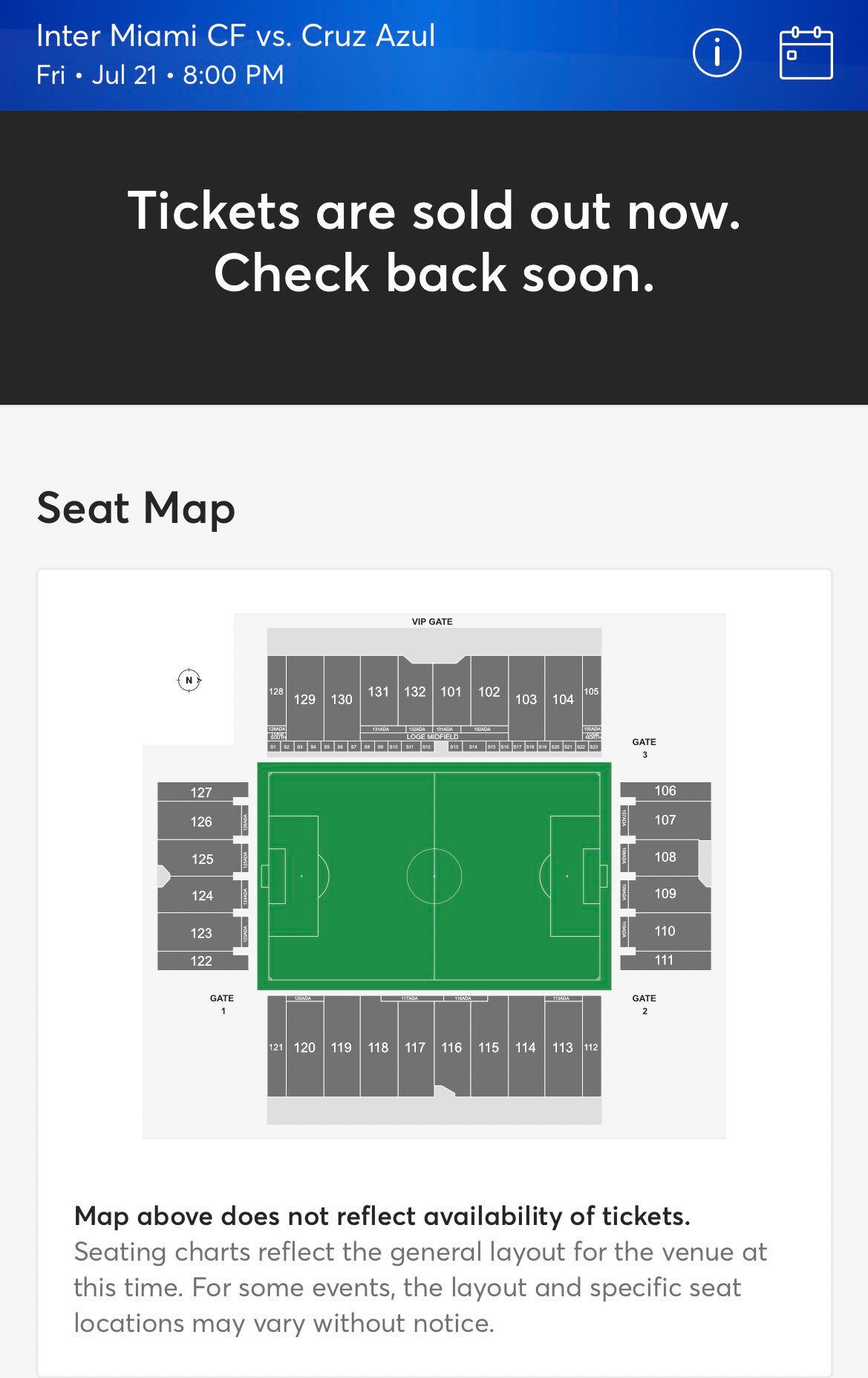Pick section 110 on seat map
The height and width of the screenshot is (1378, 868).
(x=665, y=931)
